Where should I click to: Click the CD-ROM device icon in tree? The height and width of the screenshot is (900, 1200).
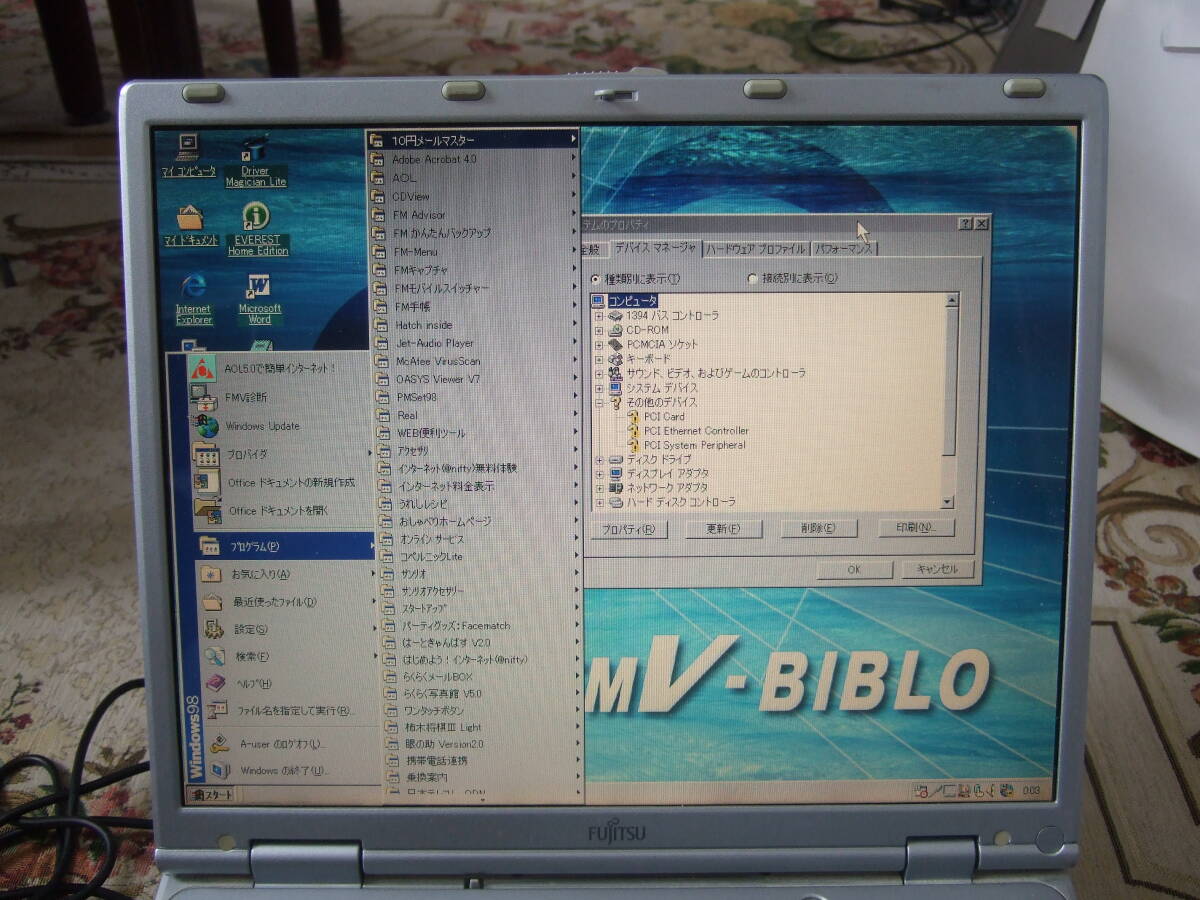coord(616,330)
